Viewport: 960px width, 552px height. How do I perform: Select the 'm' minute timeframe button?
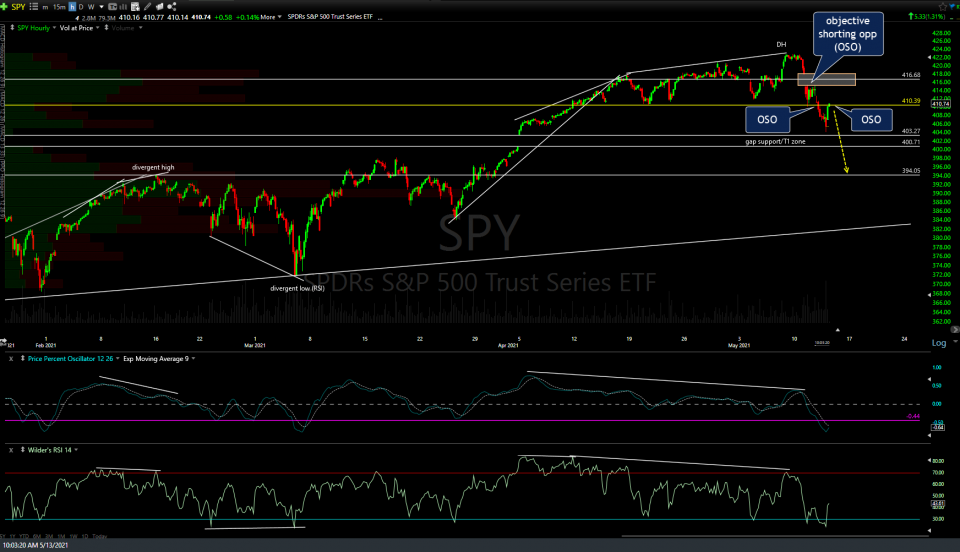(45, 7)
